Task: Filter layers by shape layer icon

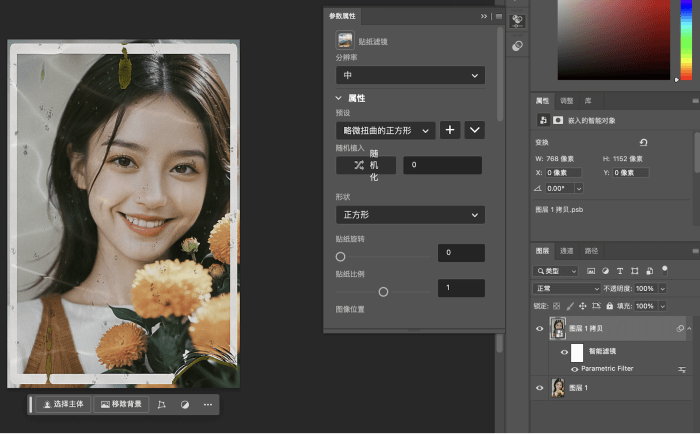Action: tap(634, 271)
